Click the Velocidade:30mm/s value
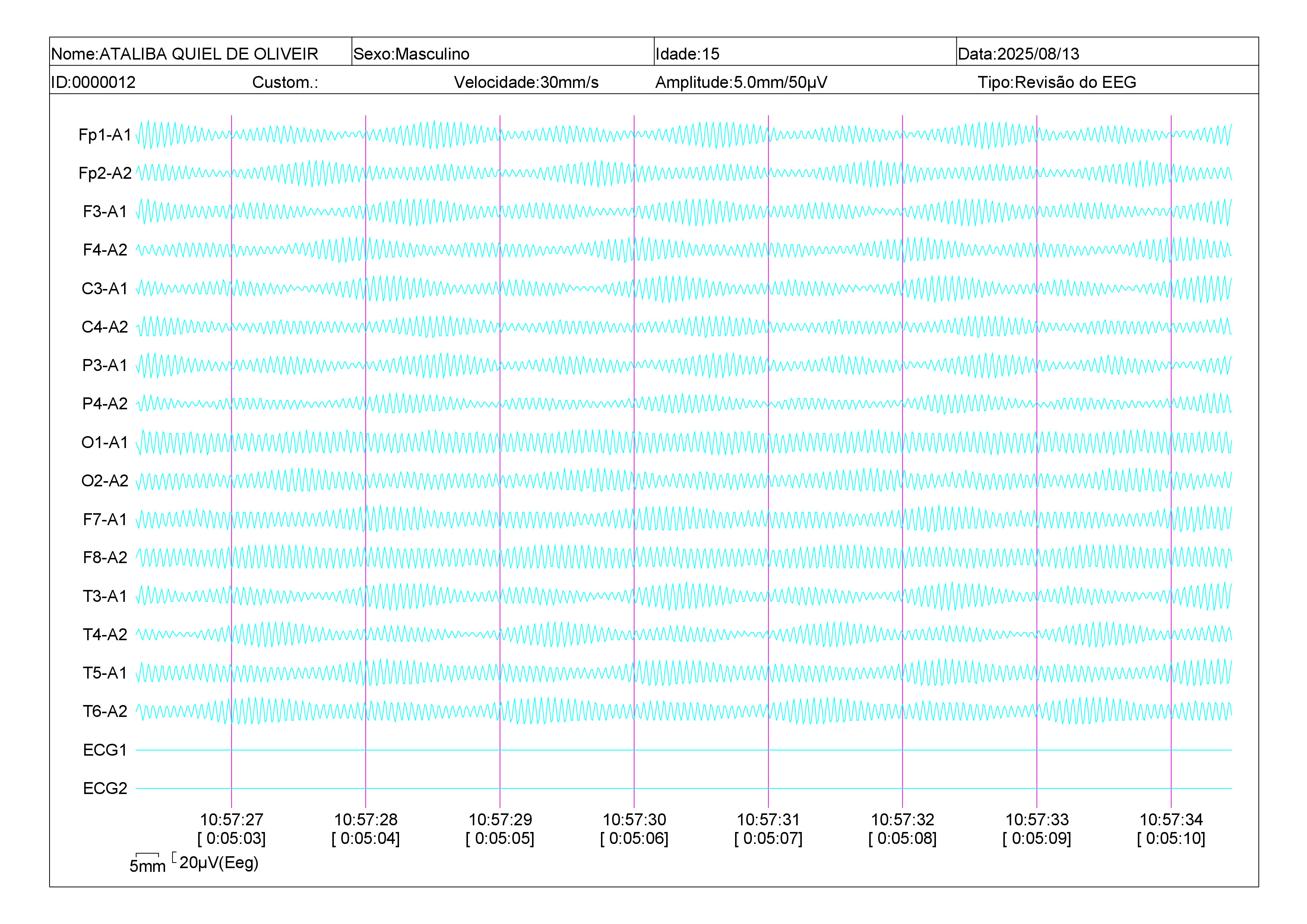Viewport: 1307px width, 924px height. pos(526,83)
